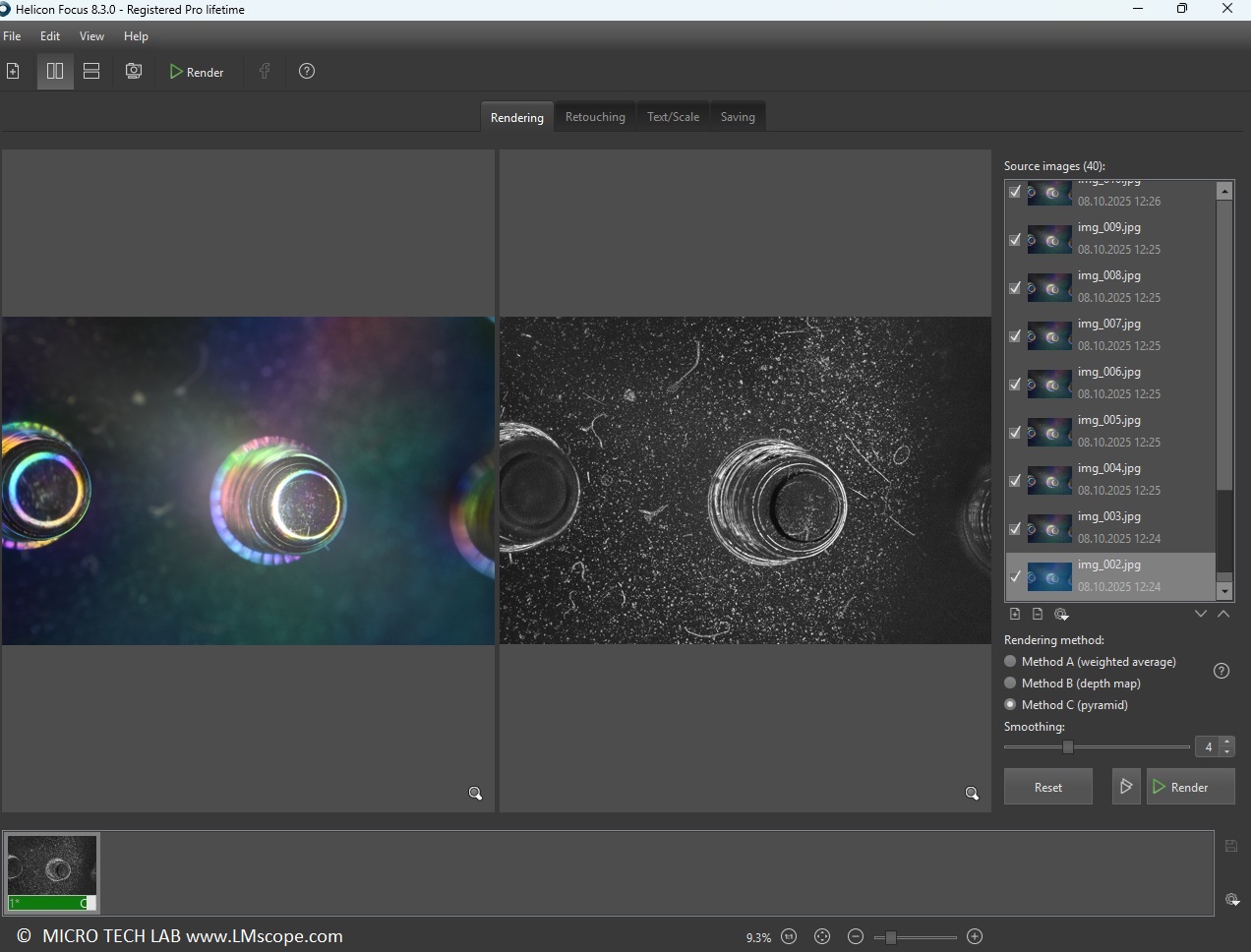Select Method A (weighted average)
This screenshot has height=952, width=1251.
(1010, 662)
